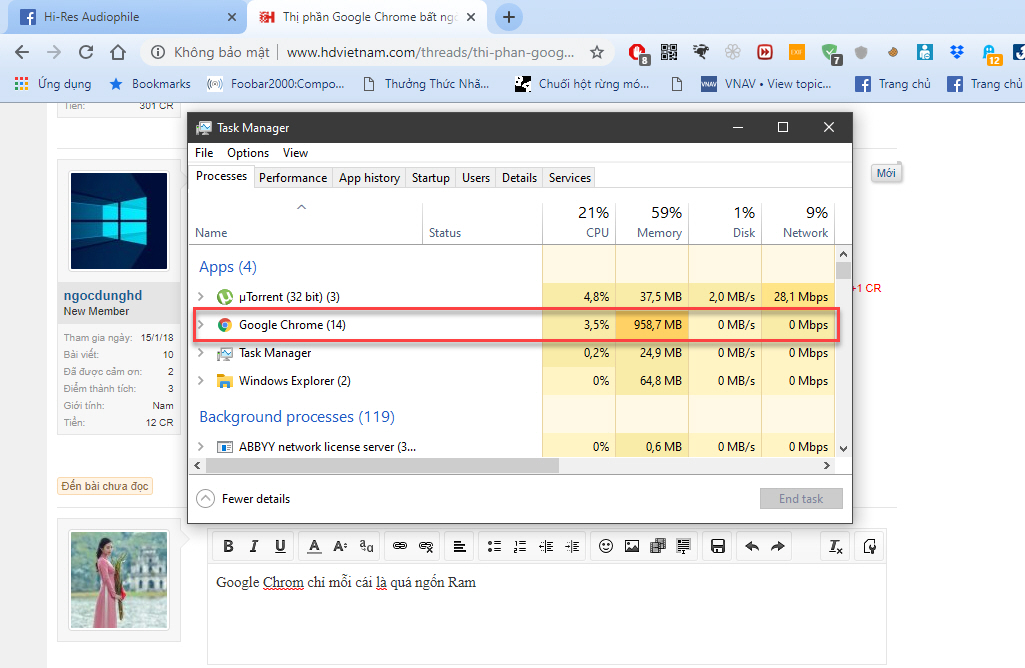Viewport: 1025px width, 668px height.
Task: Open Task Manager File menu
Action: (x=204, y=152)
